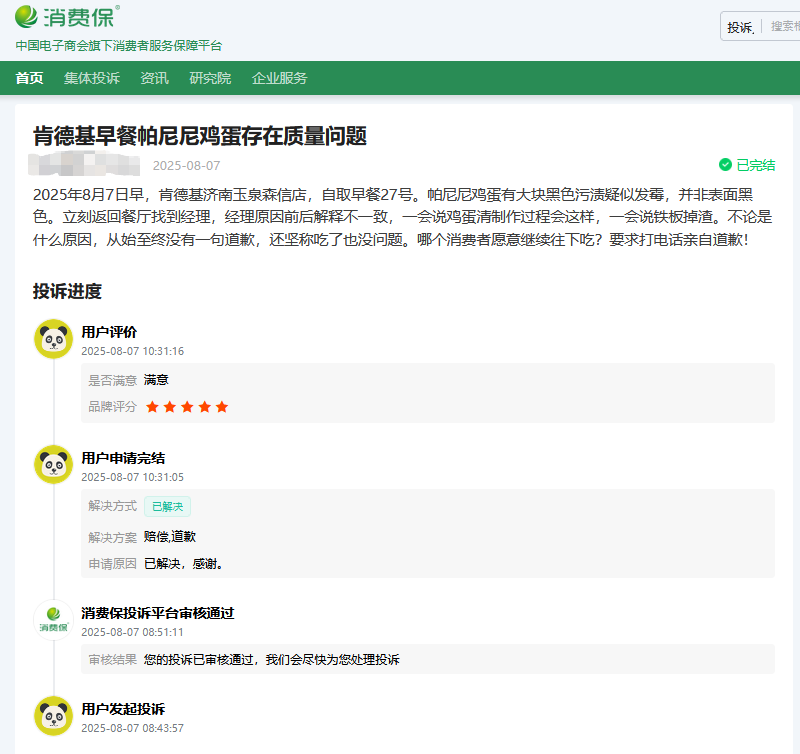Click the 消费保 avatar beside 审核通过

pyautogui.click(x=54, y=620)
